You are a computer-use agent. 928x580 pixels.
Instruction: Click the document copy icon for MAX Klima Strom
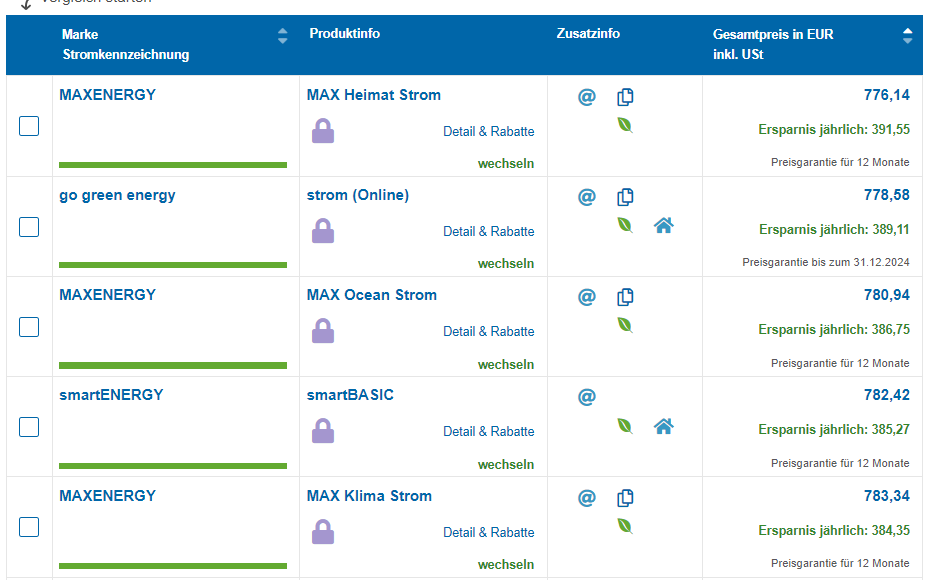click(x=625, y=498)
